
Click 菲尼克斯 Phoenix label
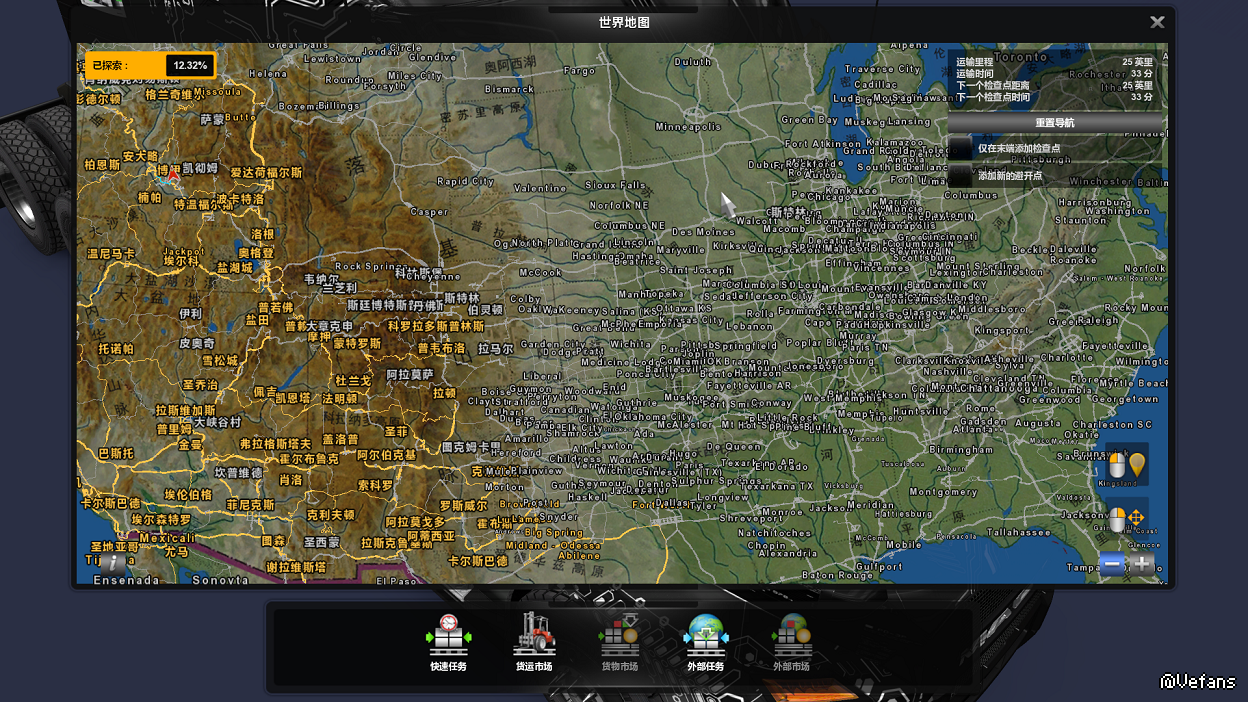[x=250, y=505]
